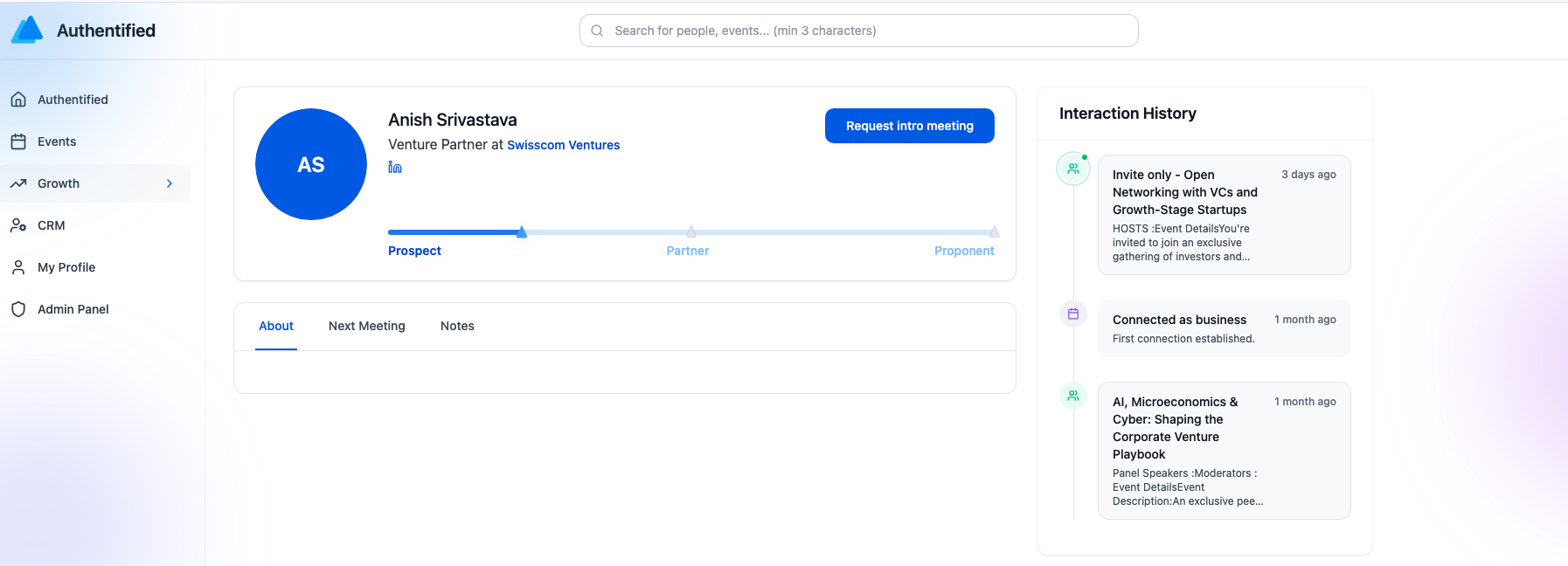
Task: Switch to the Next Meeting tab
Action: 366,326
